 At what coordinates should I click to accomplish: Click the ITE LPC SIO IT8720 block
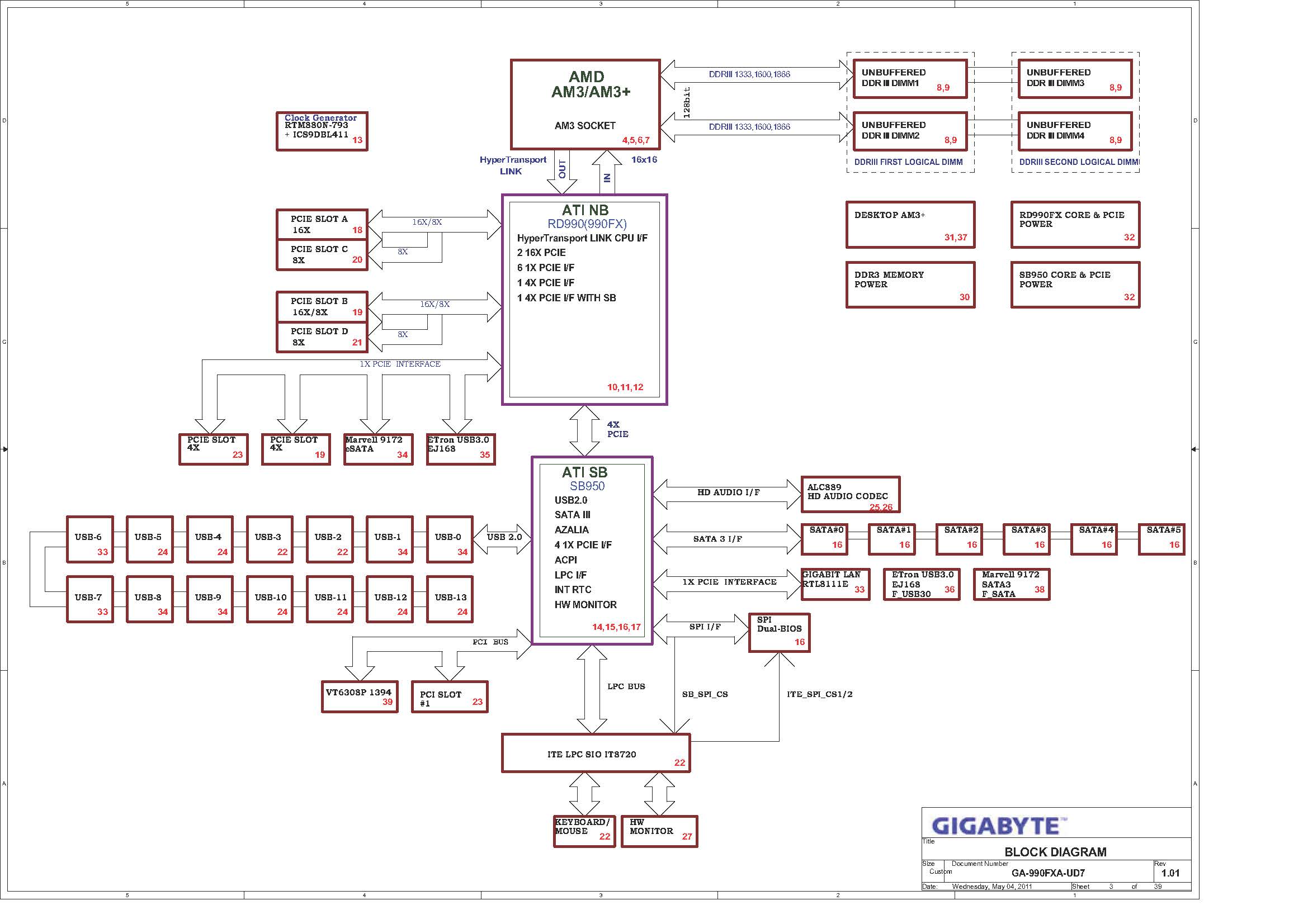click(x=596, y=752)
